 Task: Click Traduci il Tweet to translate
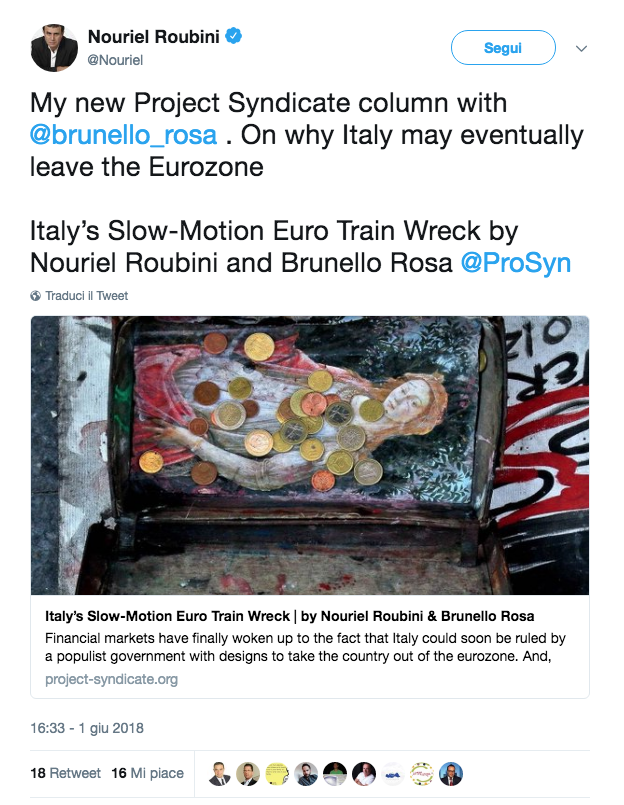tap(86, 296)
